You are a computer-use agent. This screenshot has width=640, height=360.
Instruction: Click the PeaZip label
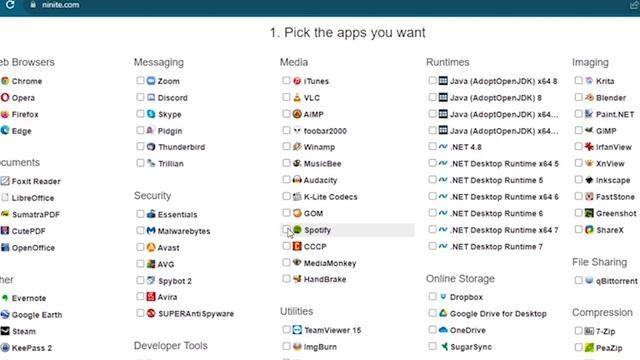pos(609,348)
